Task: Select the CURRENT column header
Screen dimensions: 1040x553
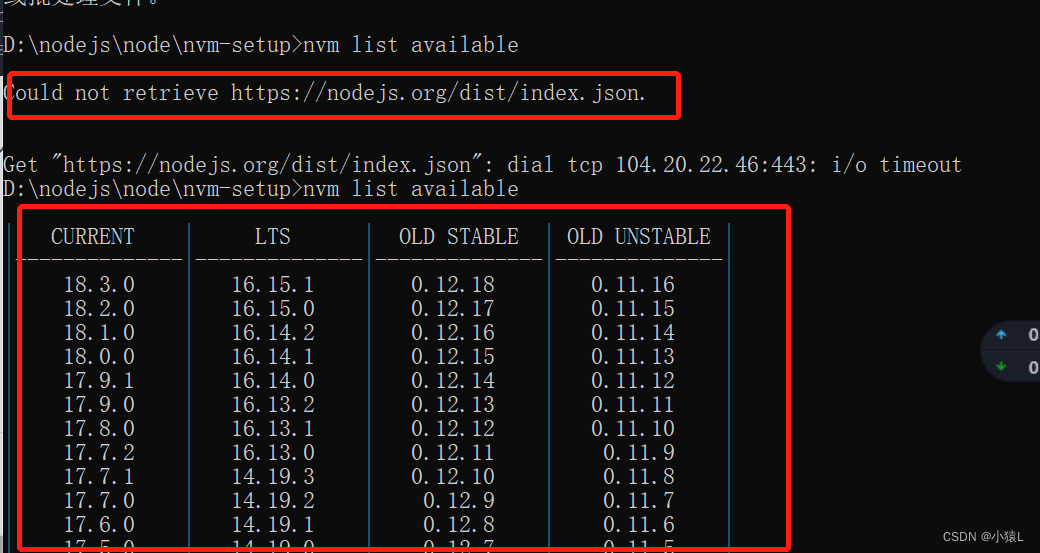Action: point(93,236)
